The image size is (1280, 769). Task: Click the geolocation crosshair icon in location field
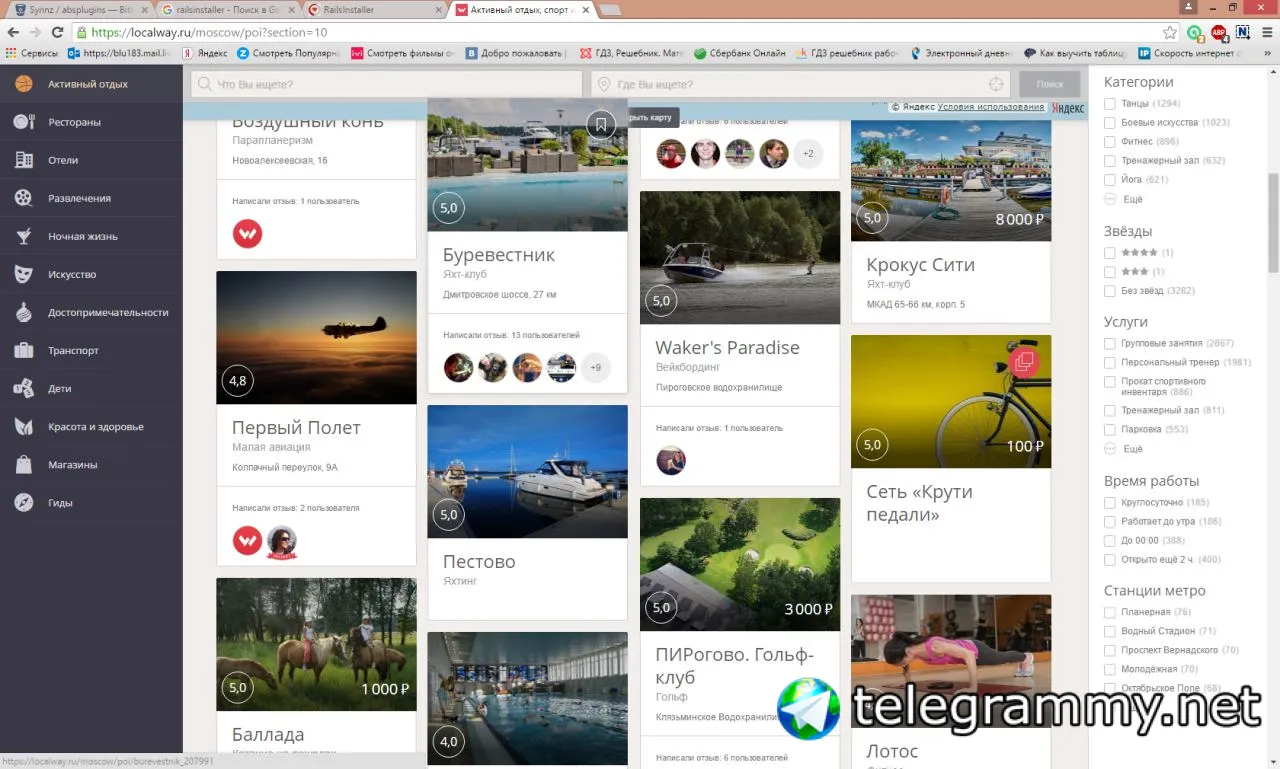[996, 84]
